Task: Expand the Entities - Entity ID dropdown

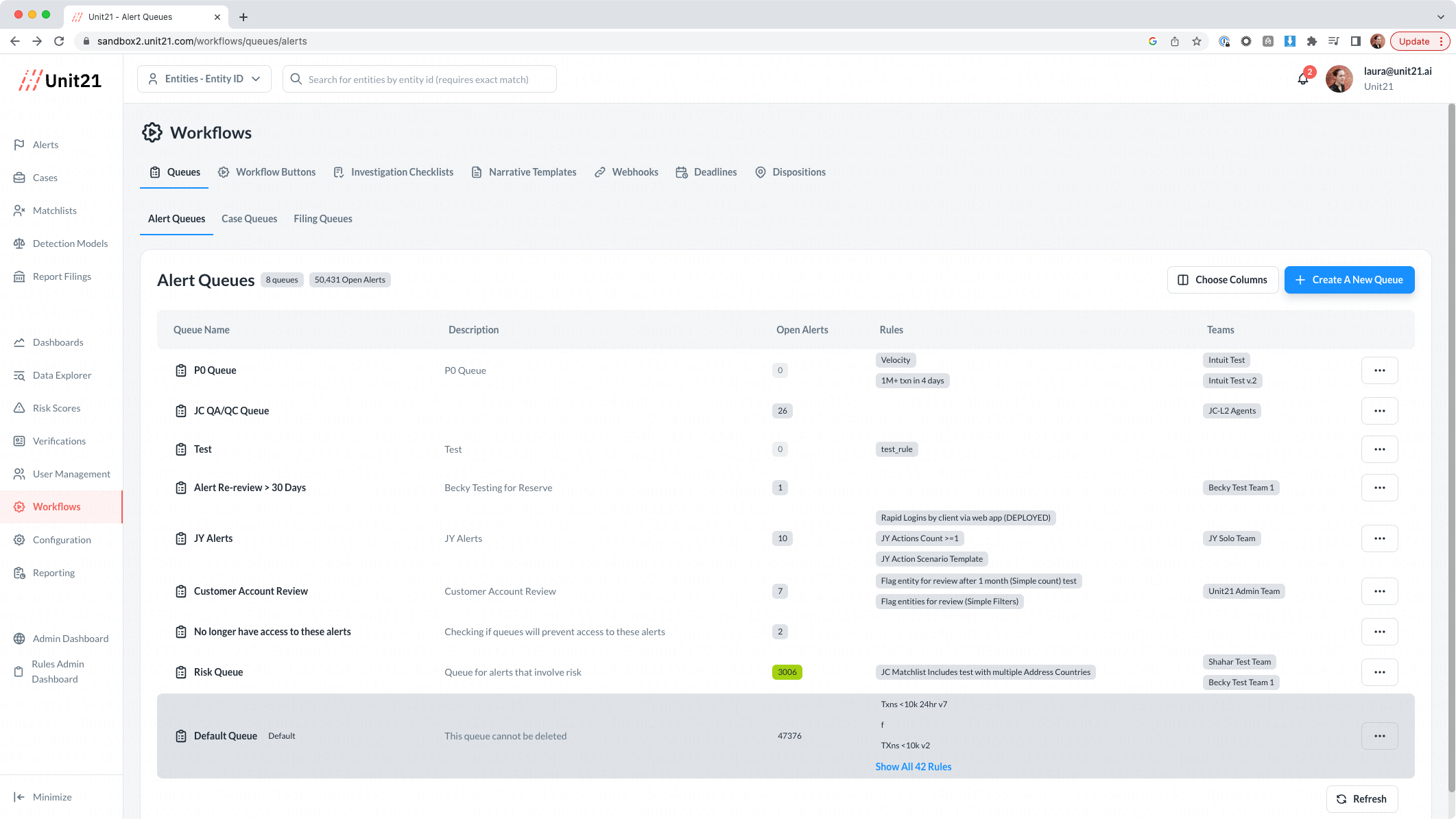Action: 204,79
